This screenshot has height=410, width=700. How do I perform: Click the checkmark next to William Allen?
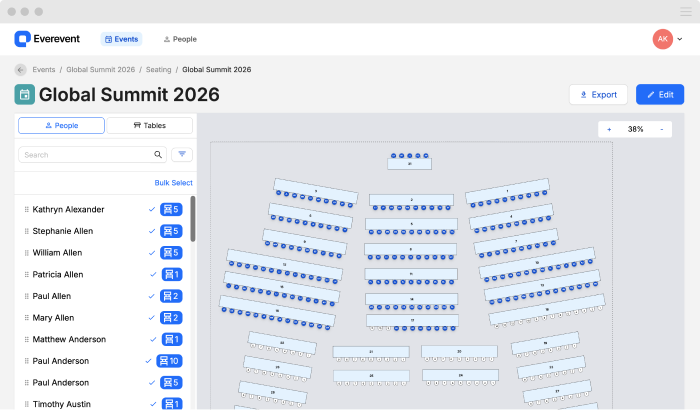point(152,253)
